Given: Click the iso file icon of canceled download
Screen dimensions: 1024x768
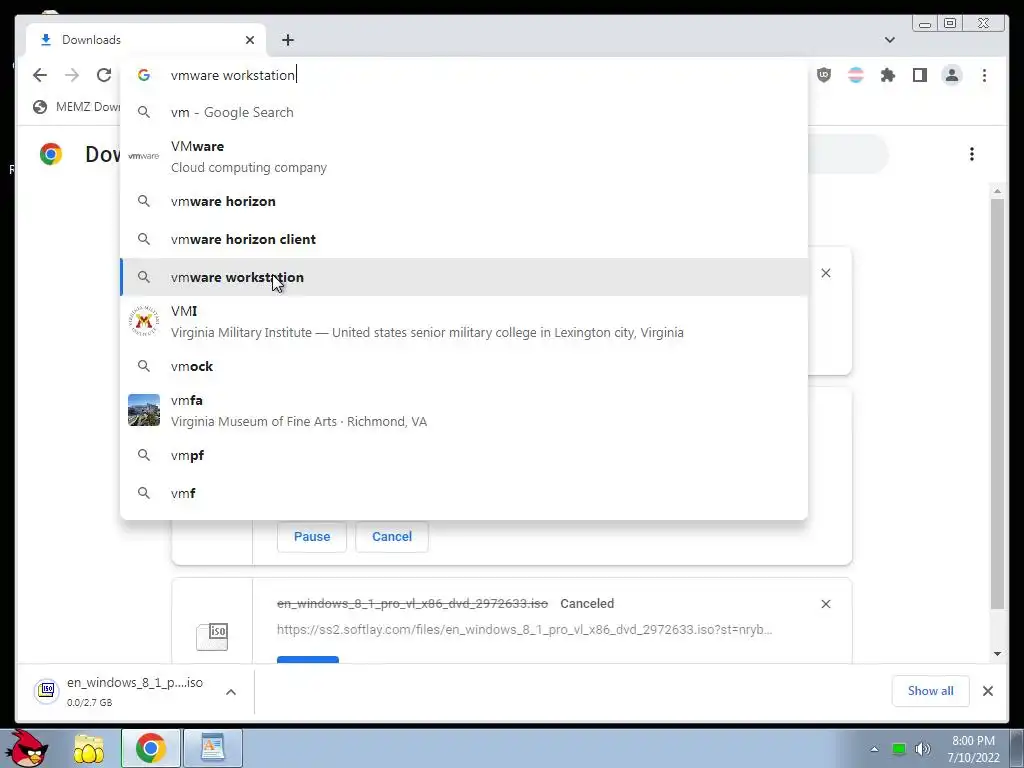Looking at the screenshot, I should coord(212,636).
